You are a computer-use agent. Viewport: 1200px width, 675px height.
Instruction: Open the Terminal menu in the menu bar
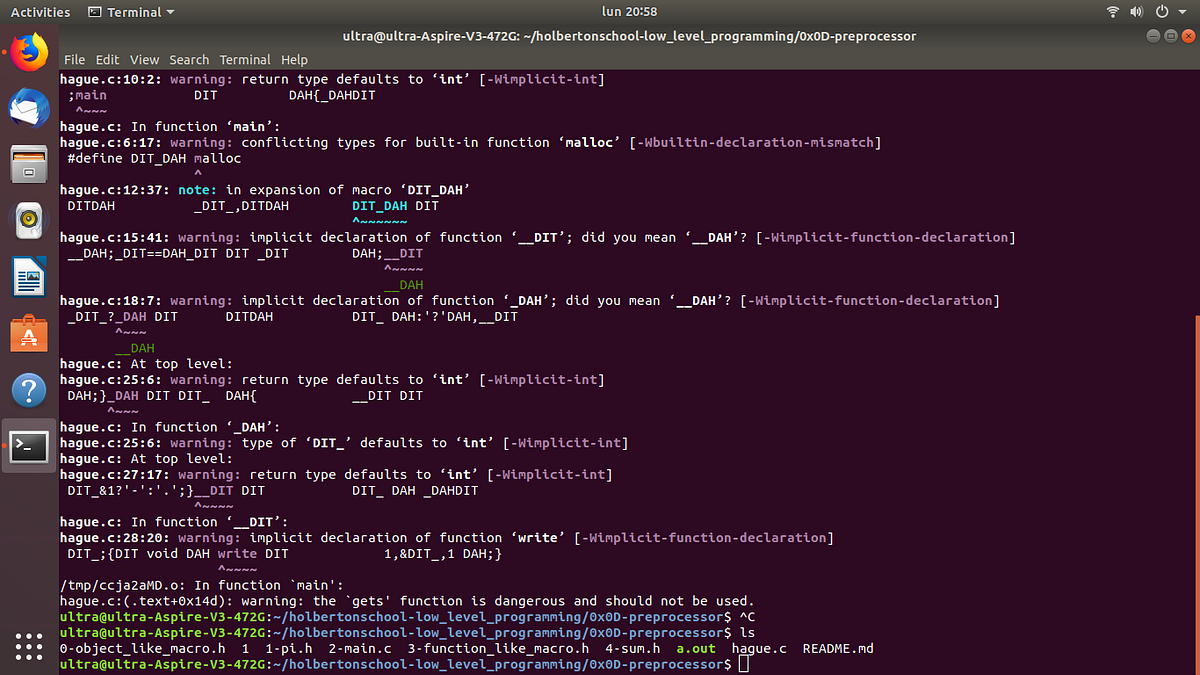(245, 59)
